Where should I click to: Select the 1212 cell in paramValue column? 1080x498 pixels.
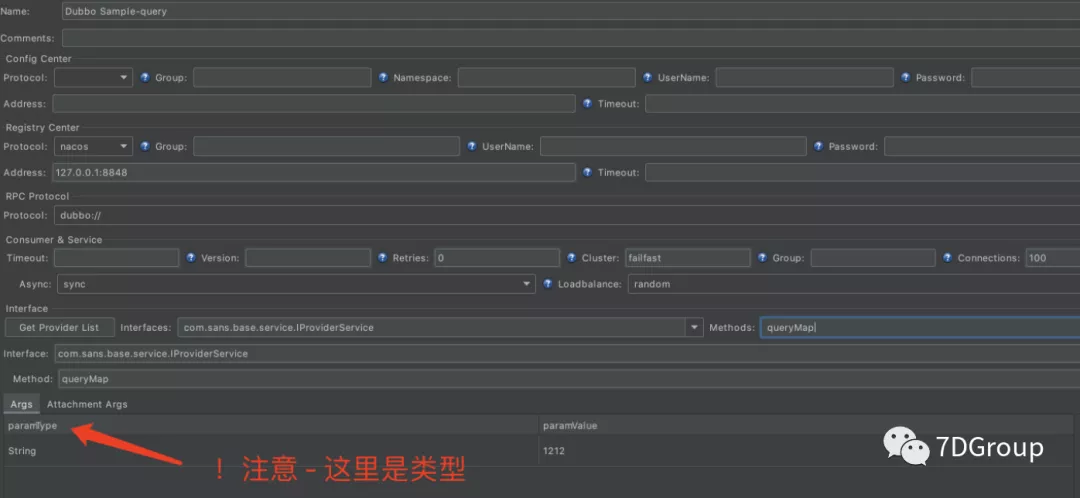[x=807, y=450]
